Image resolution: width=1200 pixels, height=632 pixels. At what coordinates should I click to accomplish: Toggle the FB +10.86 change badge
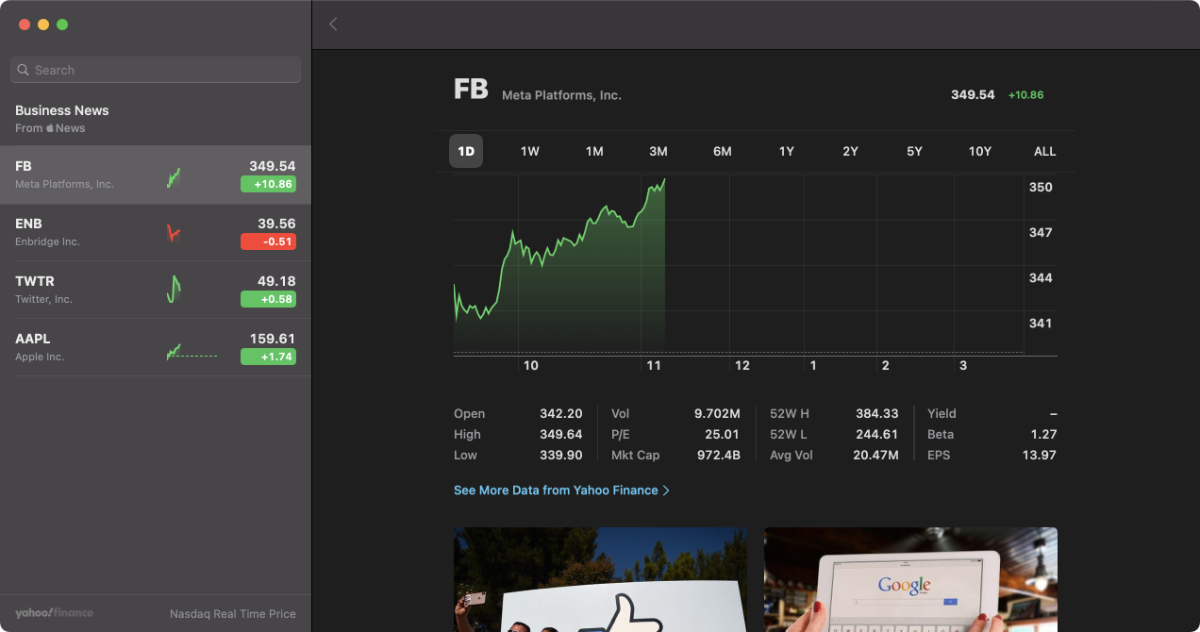(268, 184)
